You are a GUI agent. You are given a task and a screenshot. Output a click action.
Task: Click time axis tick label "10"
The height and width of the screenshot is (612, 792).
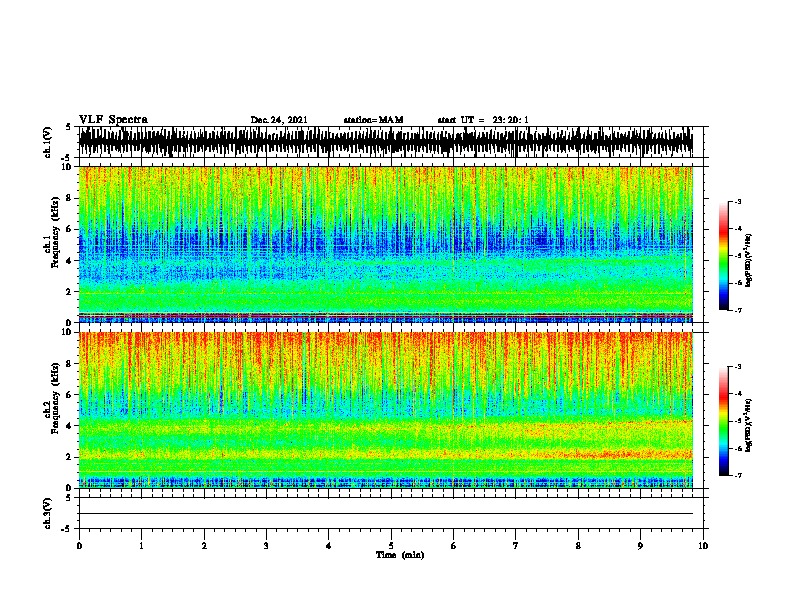pyautogui.click(x=703, y=546)
